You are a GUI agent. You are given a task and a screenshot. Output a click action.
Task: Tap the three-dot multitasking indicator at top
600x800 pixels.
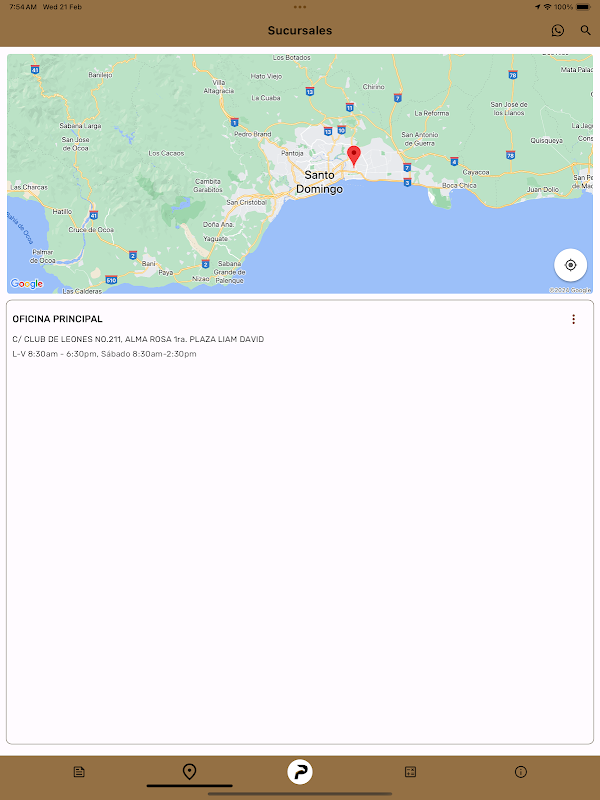pyautogui.click(x=300, y=7)
